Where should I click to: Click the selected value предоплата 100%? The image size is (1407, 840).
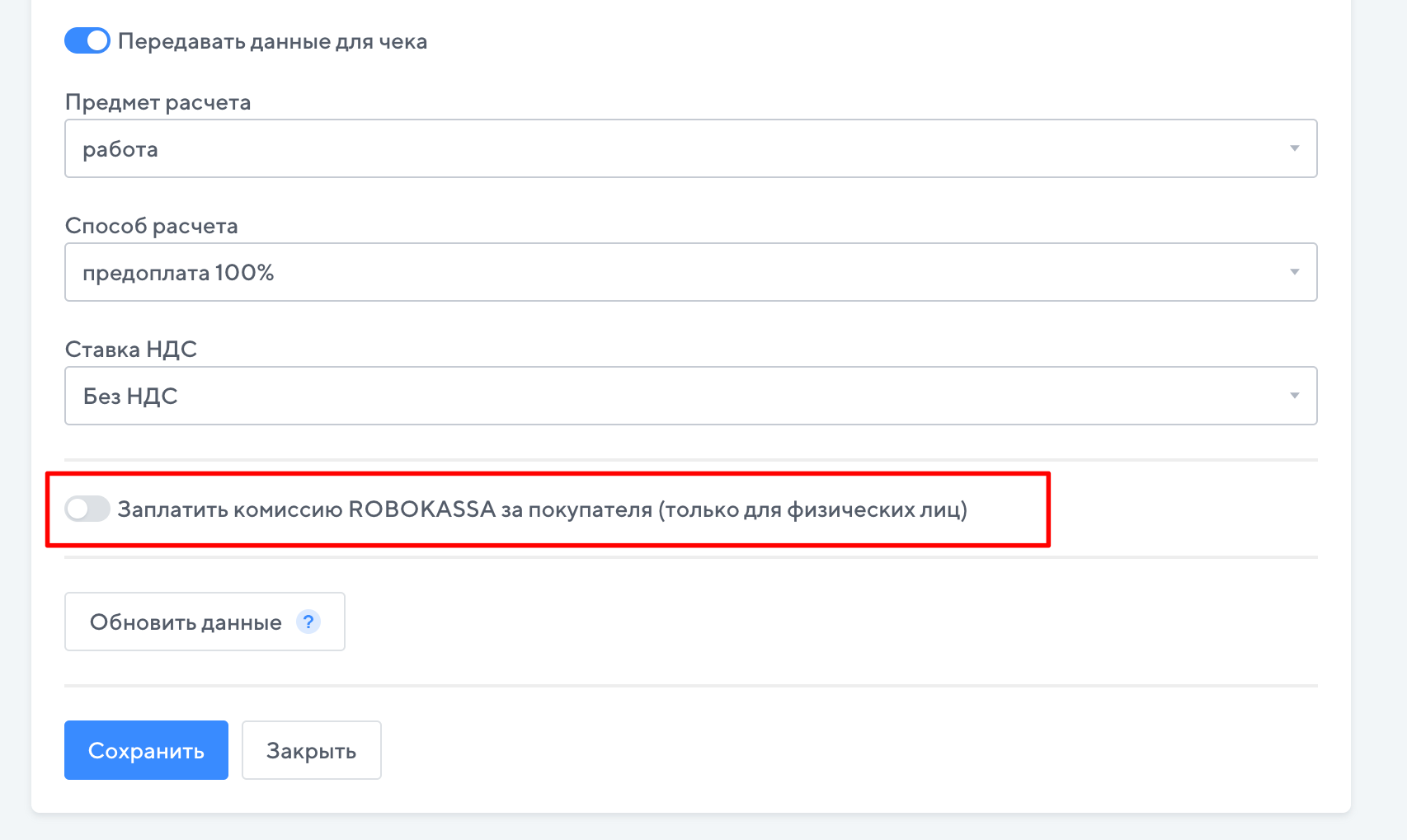point(178,273)
